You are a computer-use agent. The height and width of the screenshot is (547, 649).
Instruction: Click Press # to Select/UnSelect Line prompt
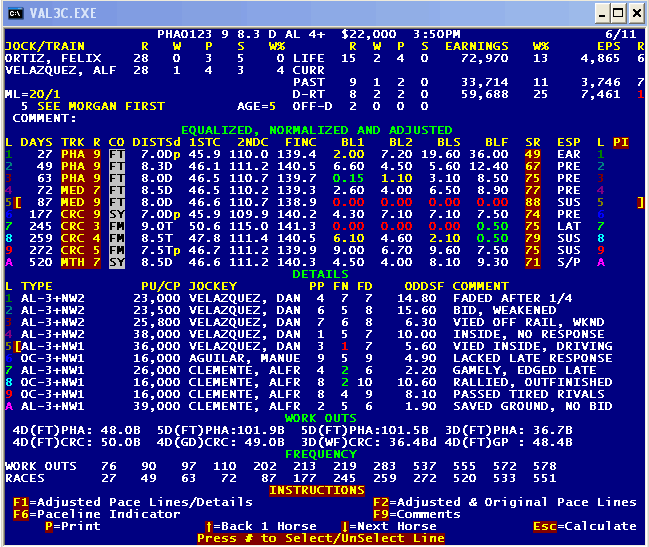tap(321, 538)
